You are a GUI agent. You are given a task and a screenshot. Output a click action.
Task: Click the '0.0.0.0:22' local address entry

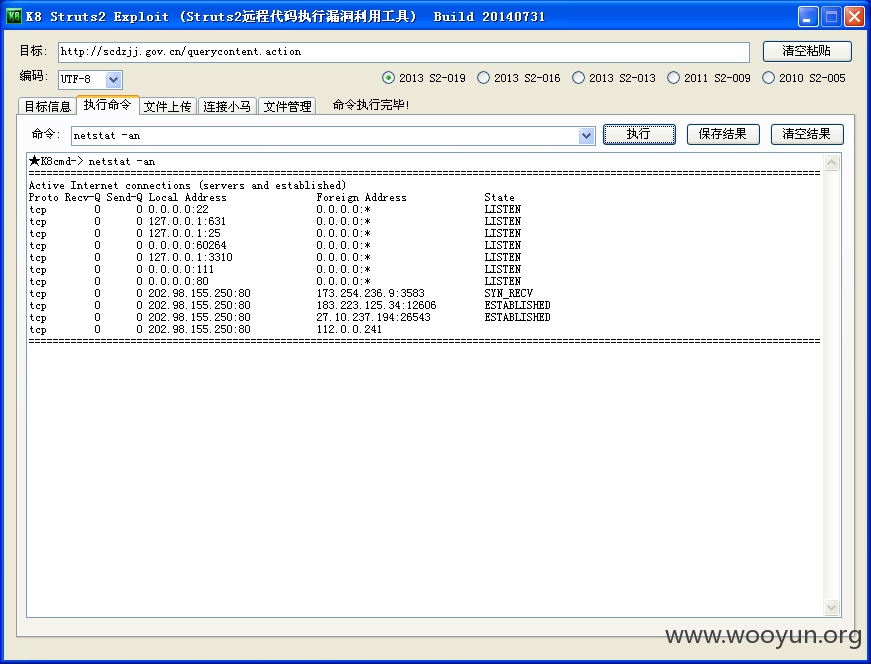pyautogui.click(x=178, y=209)
